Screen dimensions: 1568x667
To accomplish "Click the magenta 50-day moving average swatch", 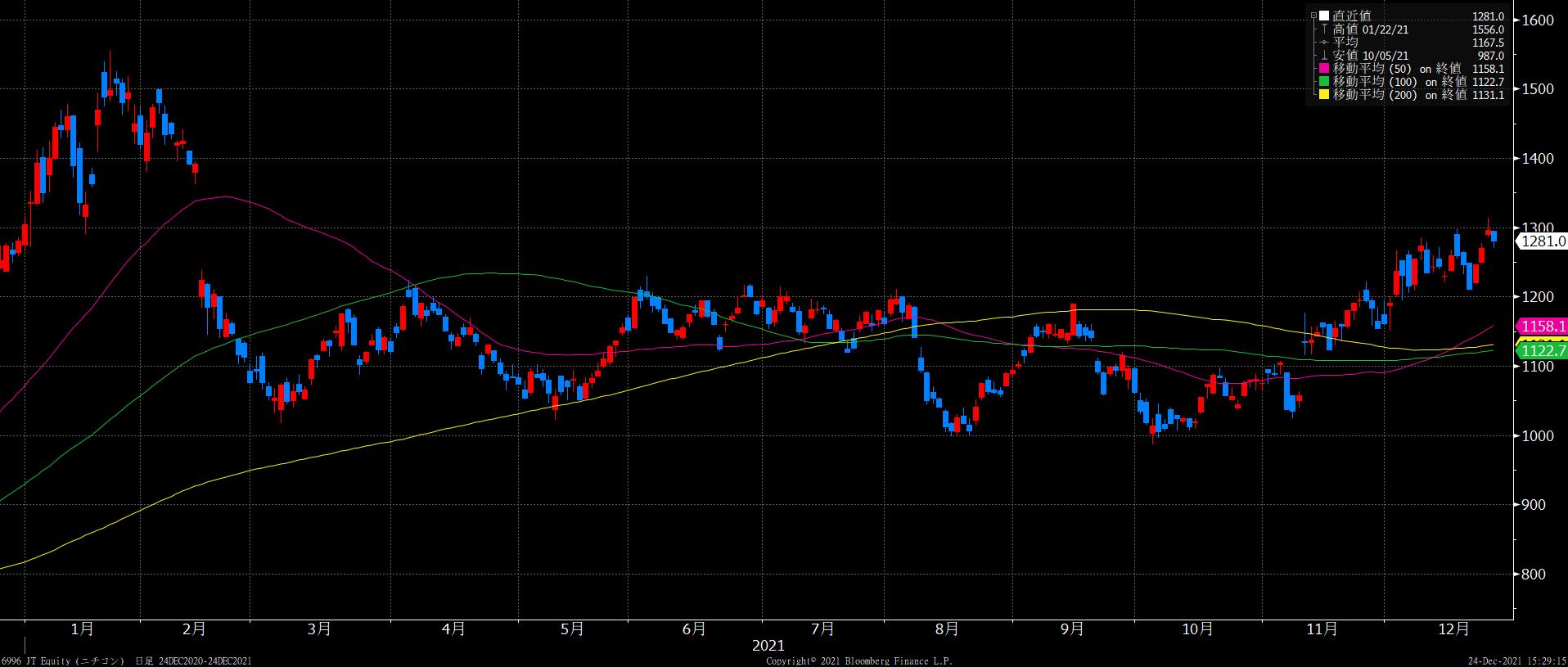I will [x=1325, y=69].
